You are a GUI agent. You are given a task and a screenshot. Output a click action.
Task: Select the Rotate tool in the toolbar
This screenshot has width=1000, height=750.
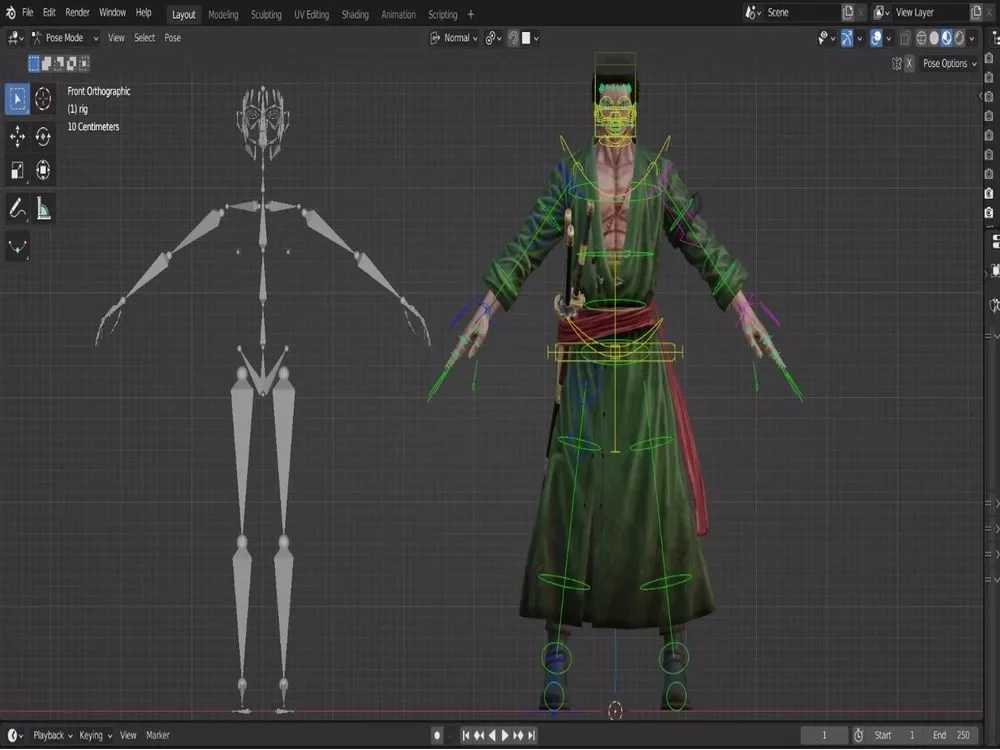pos(43,137)
